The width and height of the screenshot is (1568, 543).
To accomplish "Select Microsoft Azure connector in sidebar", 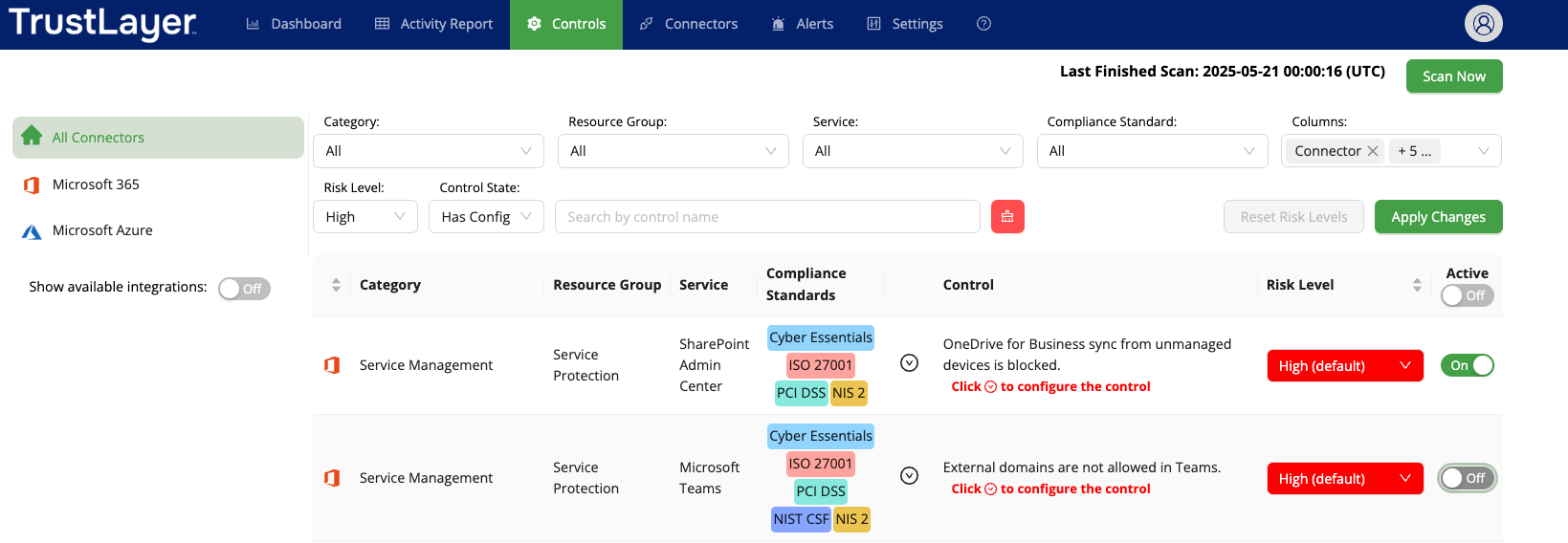I will tap(102, 230).
